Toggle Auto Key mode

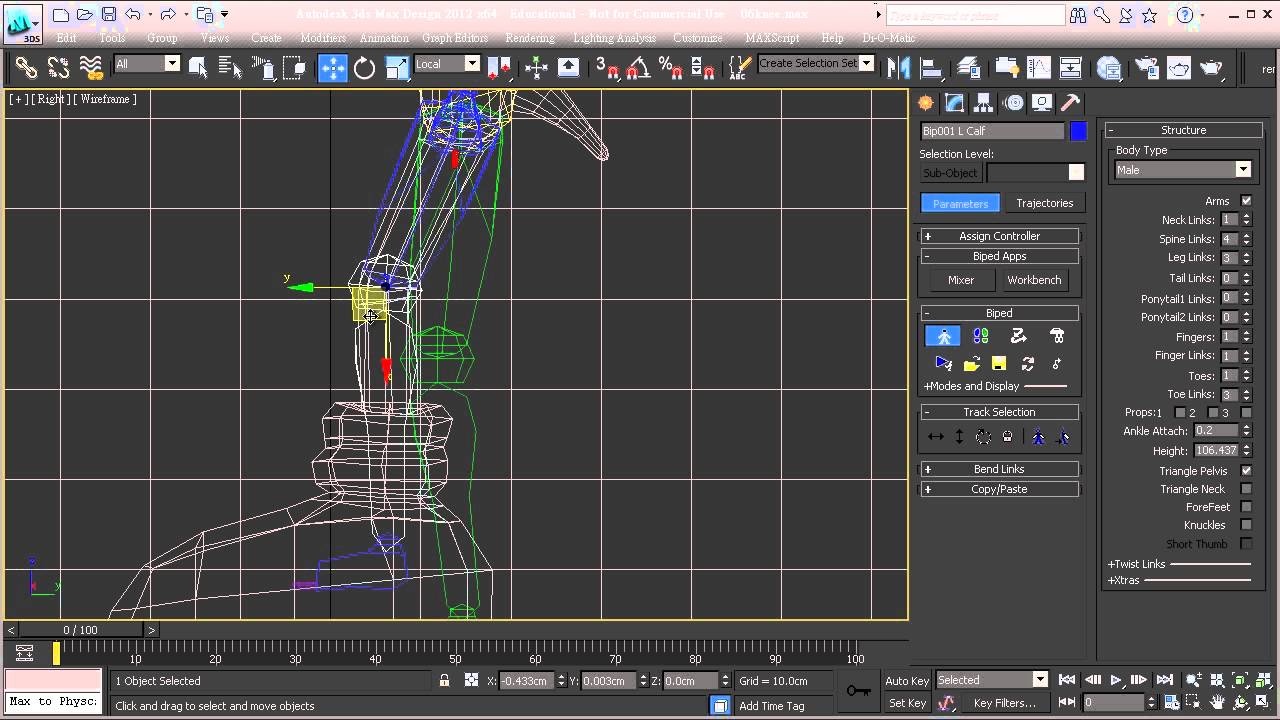(x=907, y=681)
